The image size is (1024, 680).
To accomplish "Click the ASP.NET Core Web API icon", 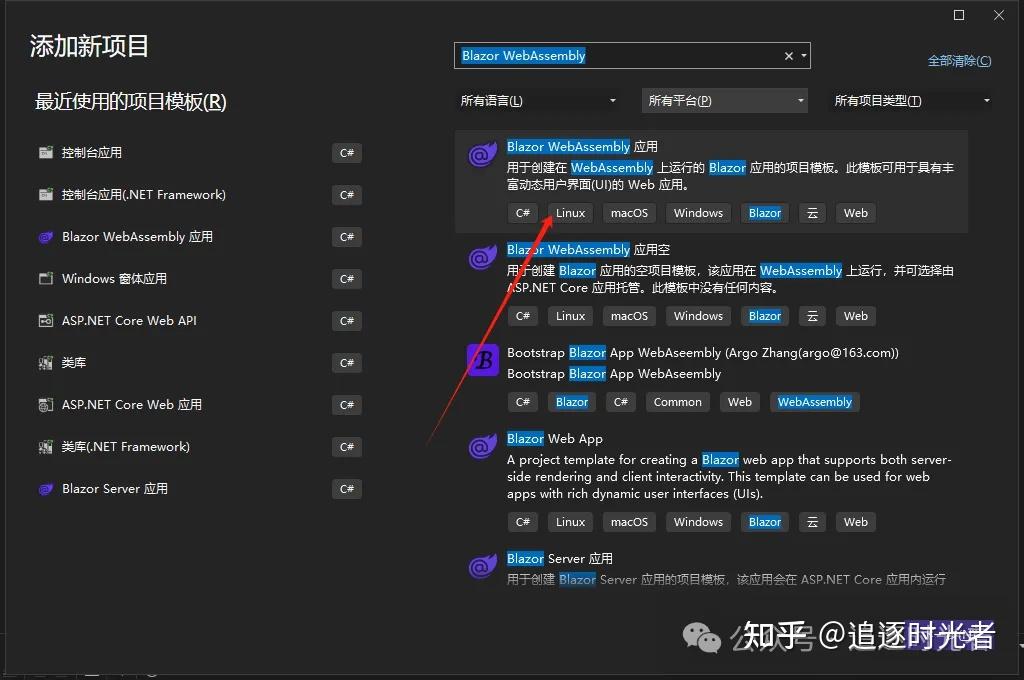I will [46, 321].
